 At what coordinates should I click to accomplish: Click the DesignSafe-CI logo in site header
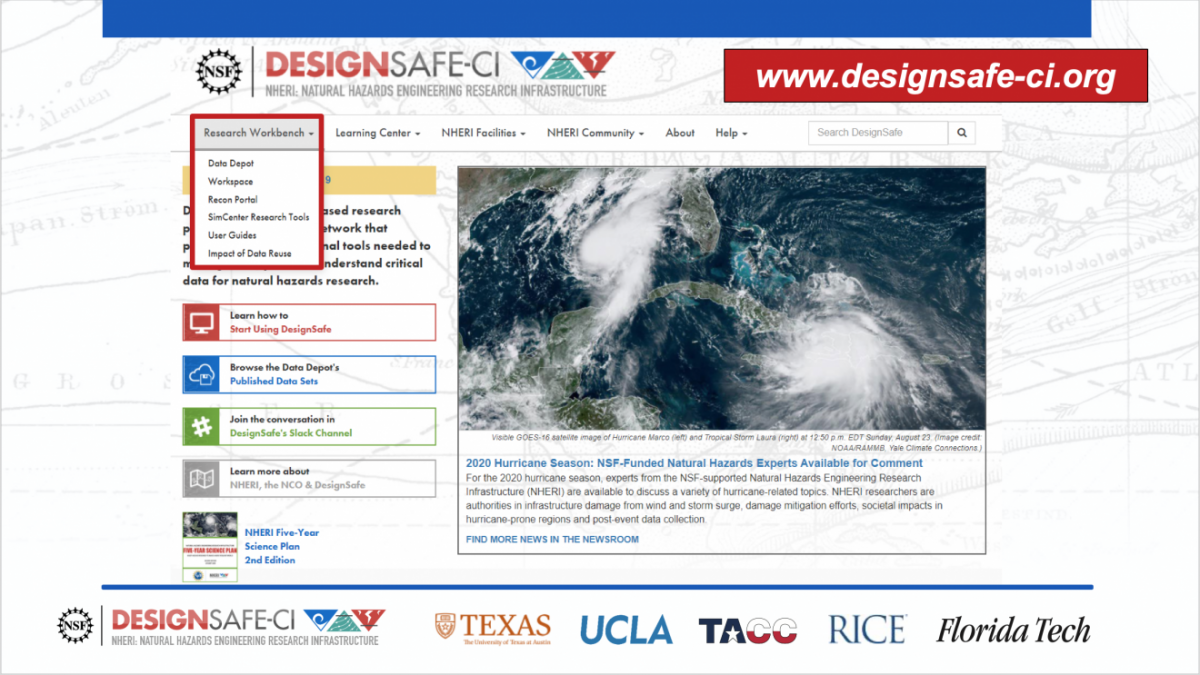(x=440, y=72)
